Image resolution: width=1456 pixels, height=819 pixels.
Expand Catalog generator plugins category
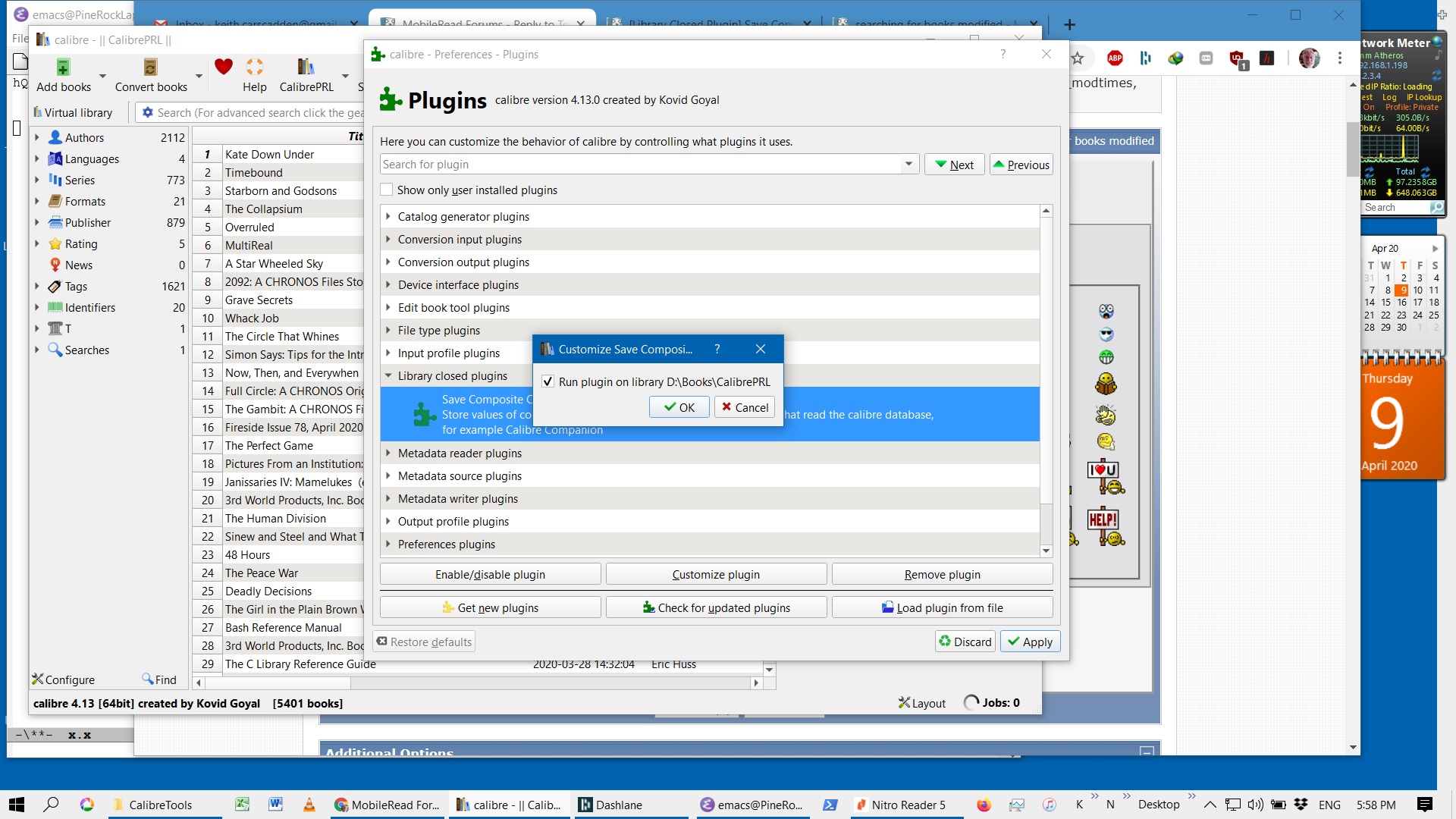(x=388, y=216)
